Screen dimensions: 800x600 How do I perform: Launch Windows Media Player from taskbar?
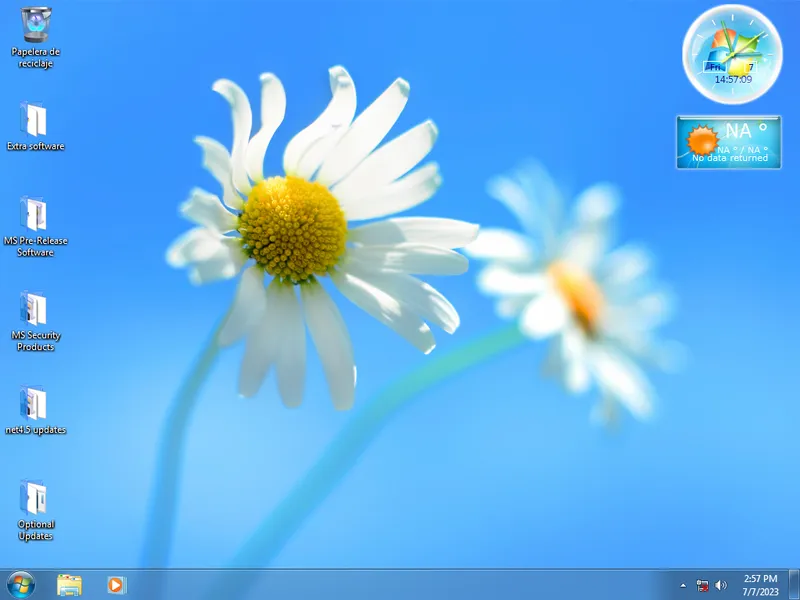click(x=117, y=585)
